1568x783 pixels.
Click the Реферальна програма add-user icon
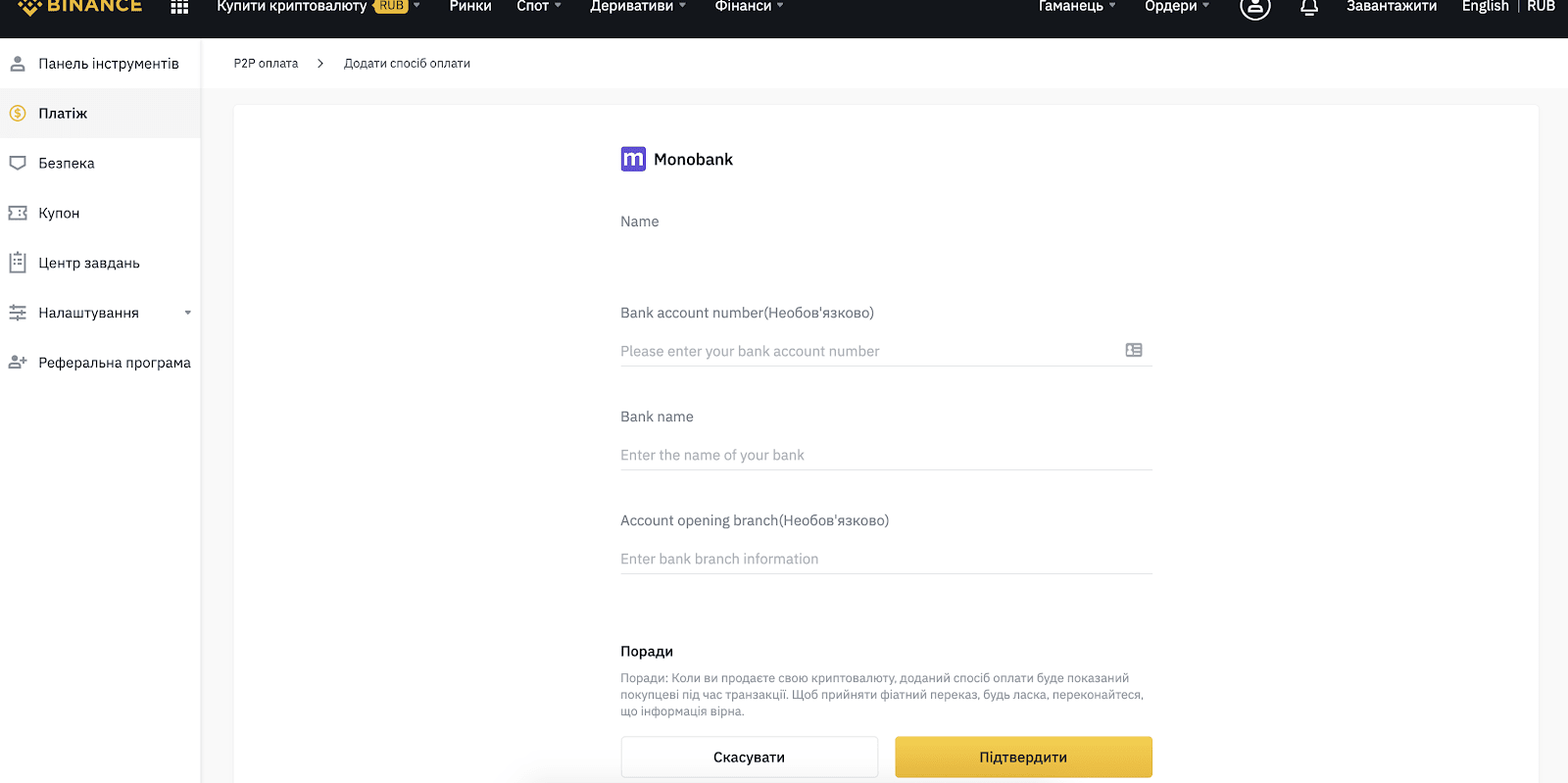point(18,363)
